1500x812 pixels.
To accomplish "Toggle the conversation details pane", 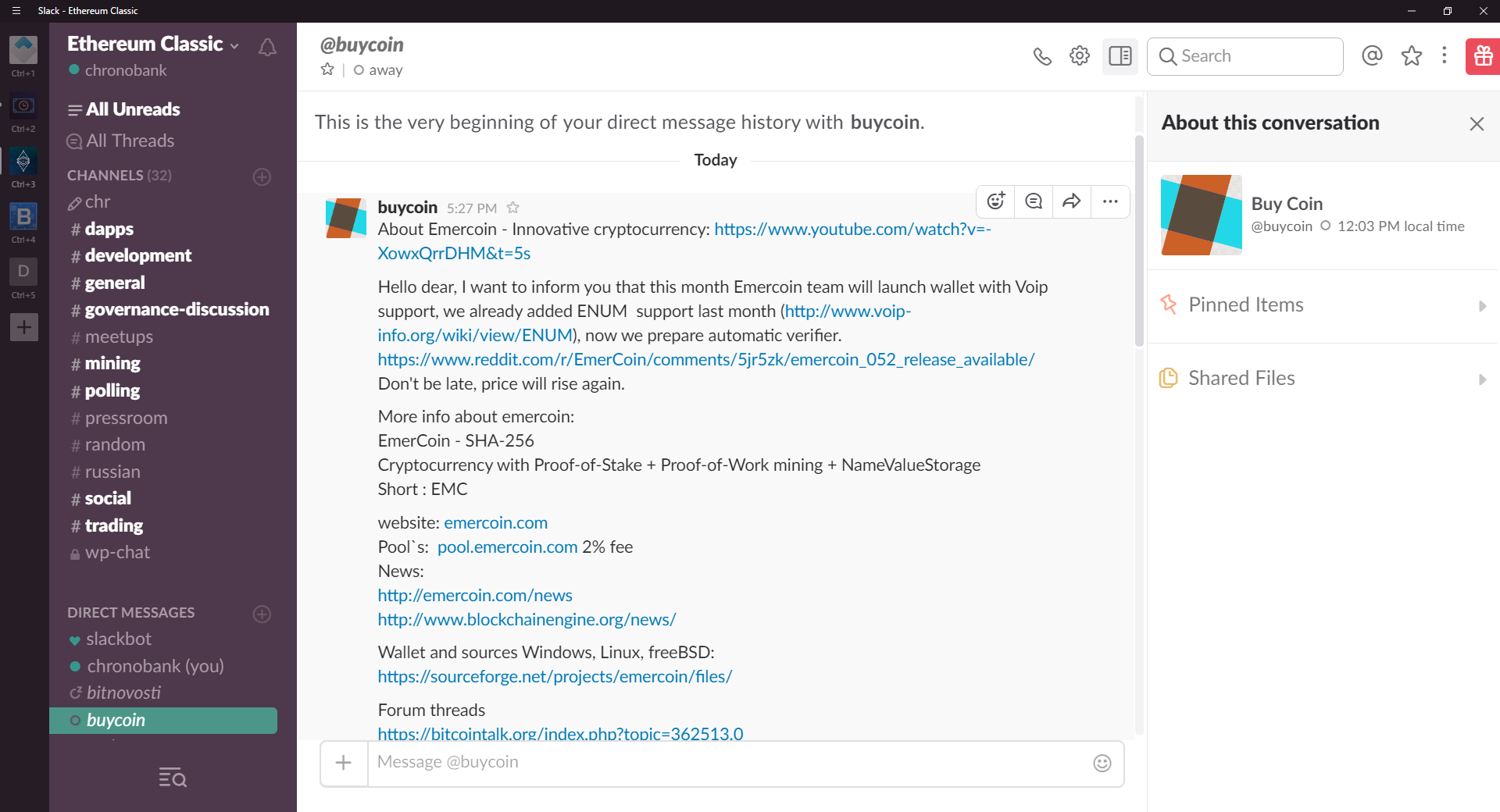I will 1120,56.
